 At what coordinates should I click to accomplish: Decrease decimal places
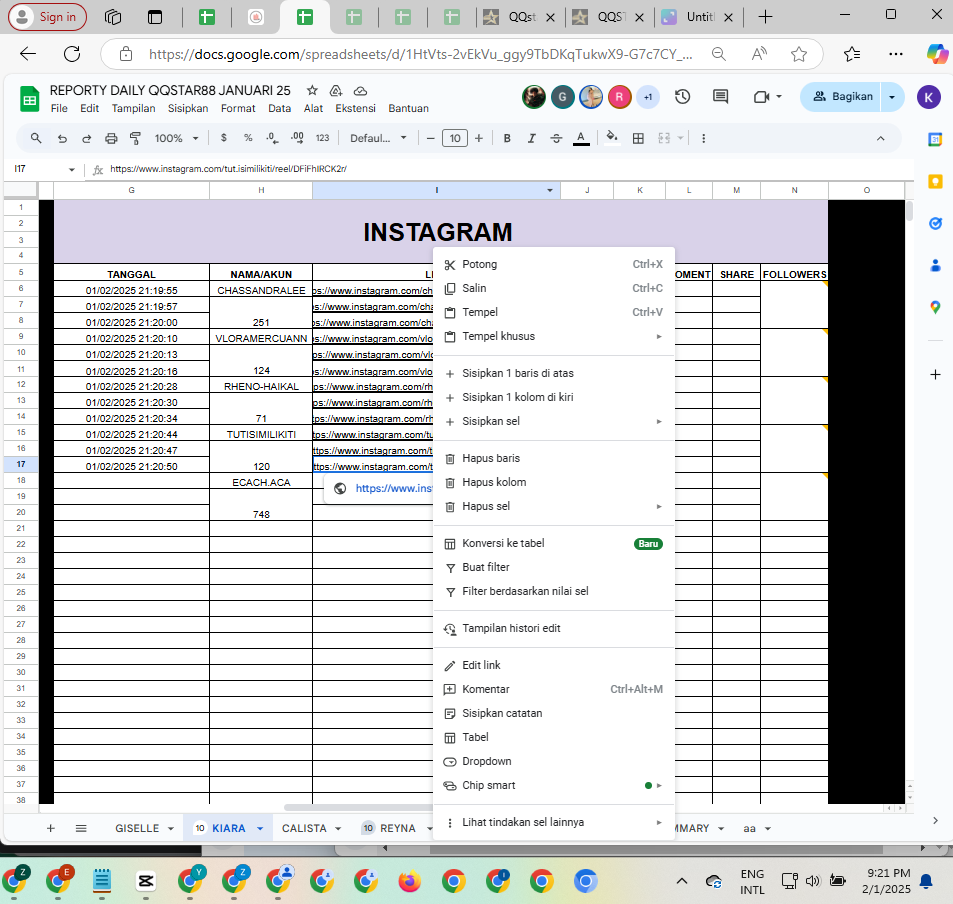[x=272, y=138]
